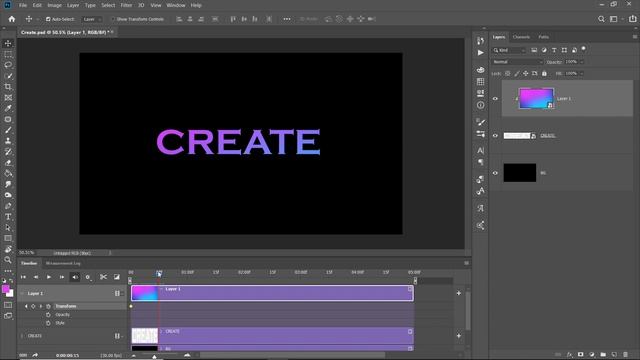Click the Home icon in options bar

12,19
